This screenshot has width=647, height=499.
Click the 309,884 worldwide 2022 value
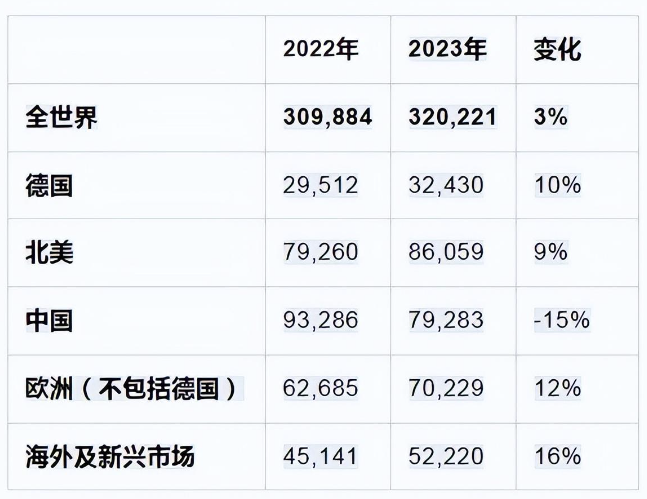pos(328,117)
